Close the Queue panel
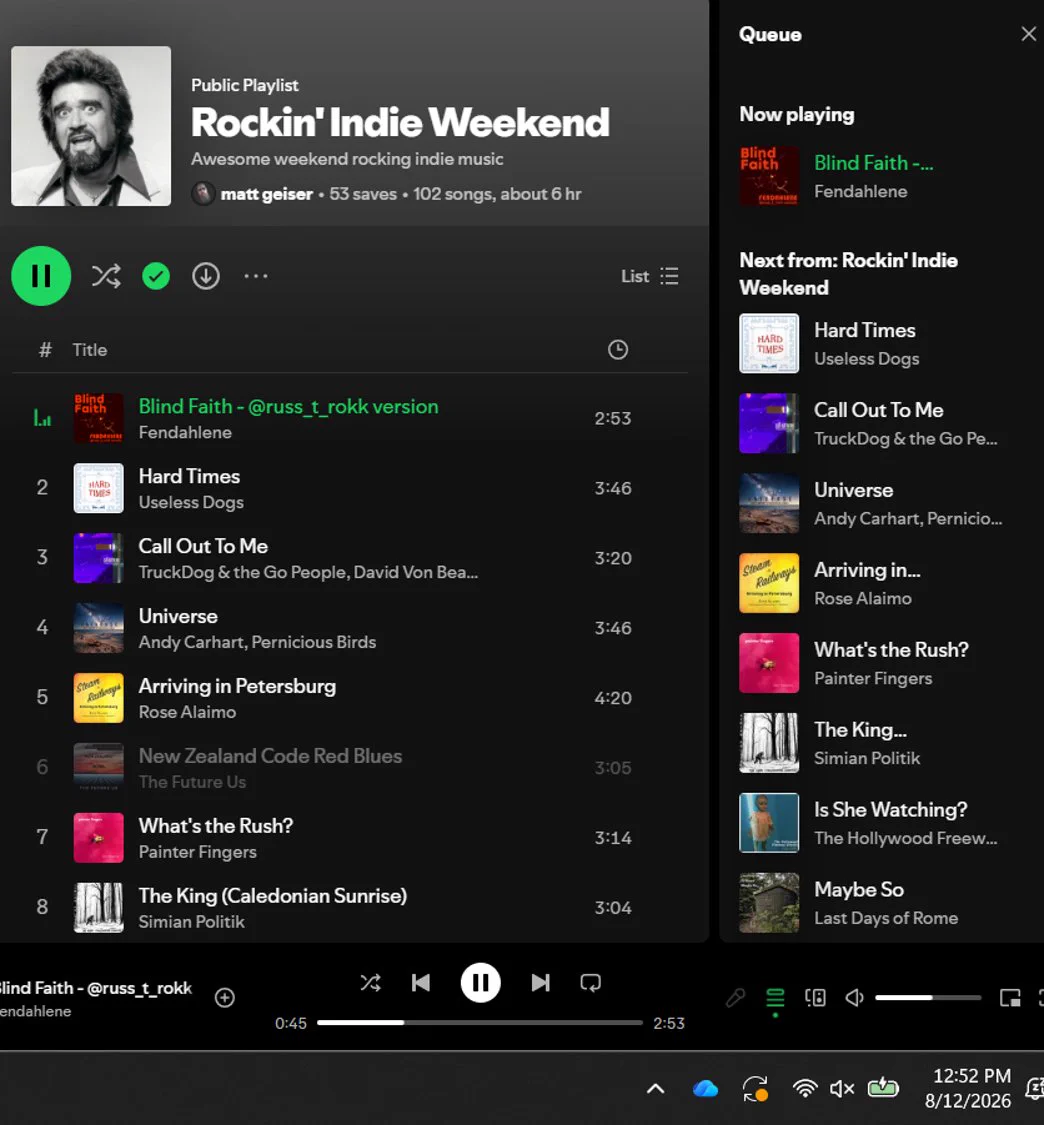The image size is (1044, 1125). (x=1028, y=34)
